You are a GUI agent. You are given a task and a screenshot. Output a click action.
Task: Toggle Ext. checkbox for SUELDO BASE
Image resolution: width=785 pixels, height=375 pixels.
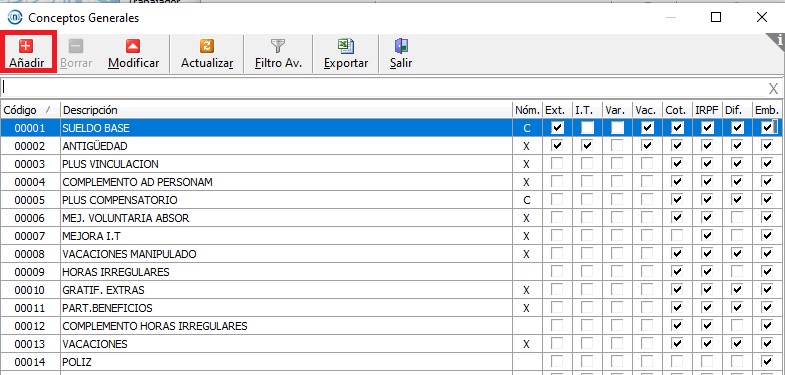click(x=557, y=128)
